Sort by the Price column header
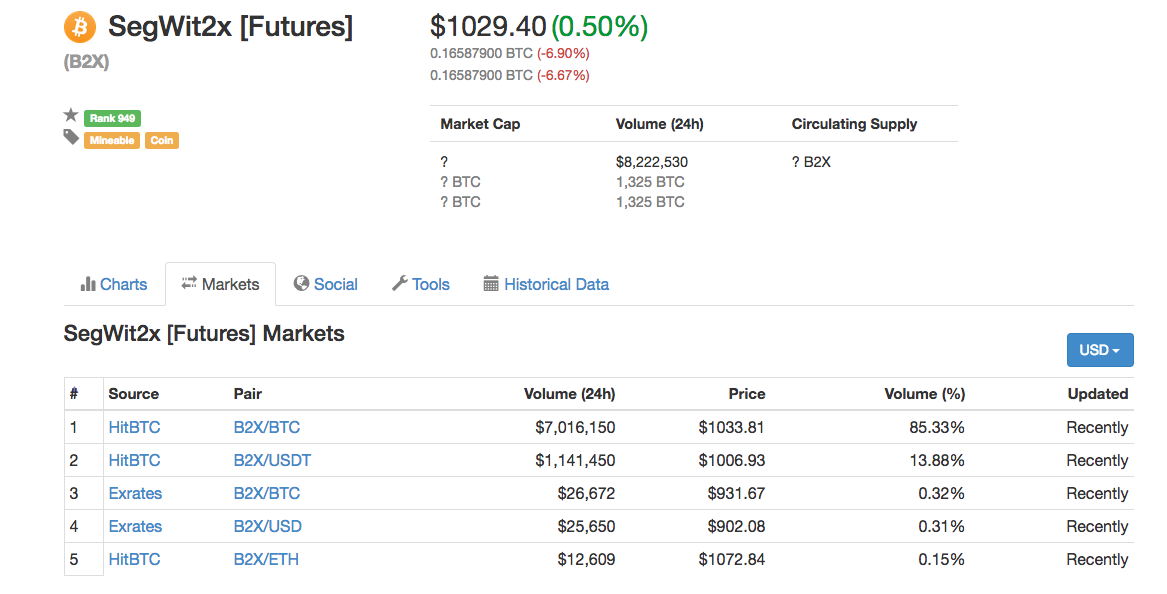The height and width of the screenshot is (594, 1167). coord(746,394)
